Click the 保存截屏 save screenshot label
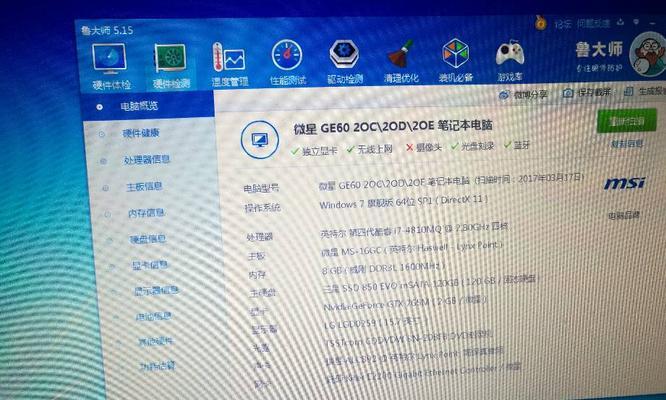Image resolution: width=666 pixels, height=400 pixels. click(594, 92)
